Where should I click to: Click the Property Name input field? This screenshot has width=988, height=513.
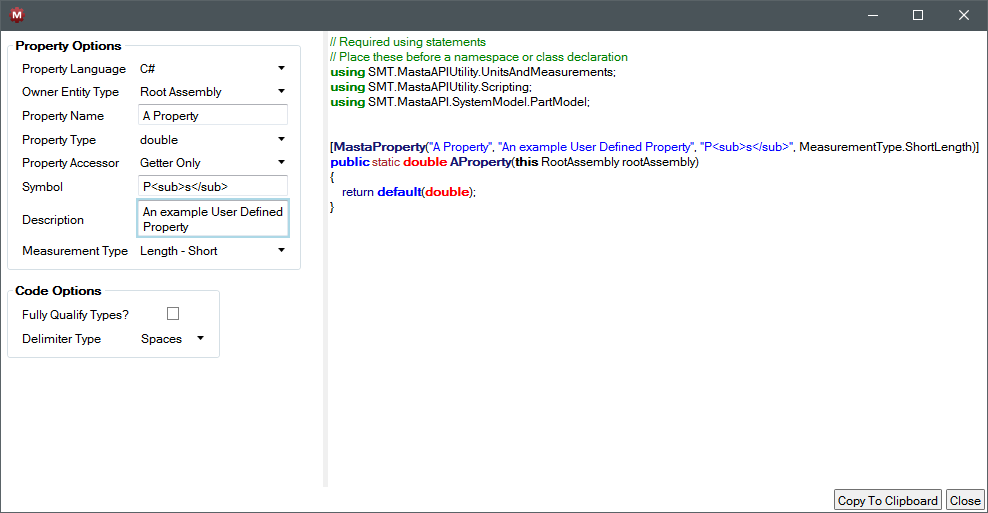[212, 115]
